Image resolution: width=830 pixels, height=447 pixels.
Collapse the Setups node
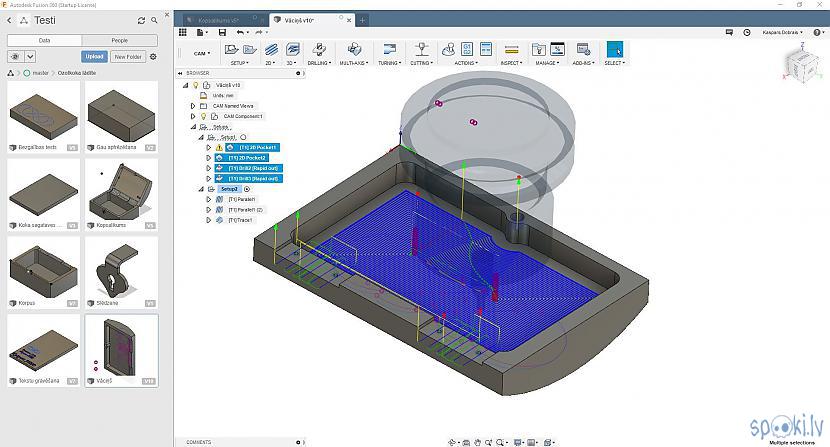click(193, 127)
